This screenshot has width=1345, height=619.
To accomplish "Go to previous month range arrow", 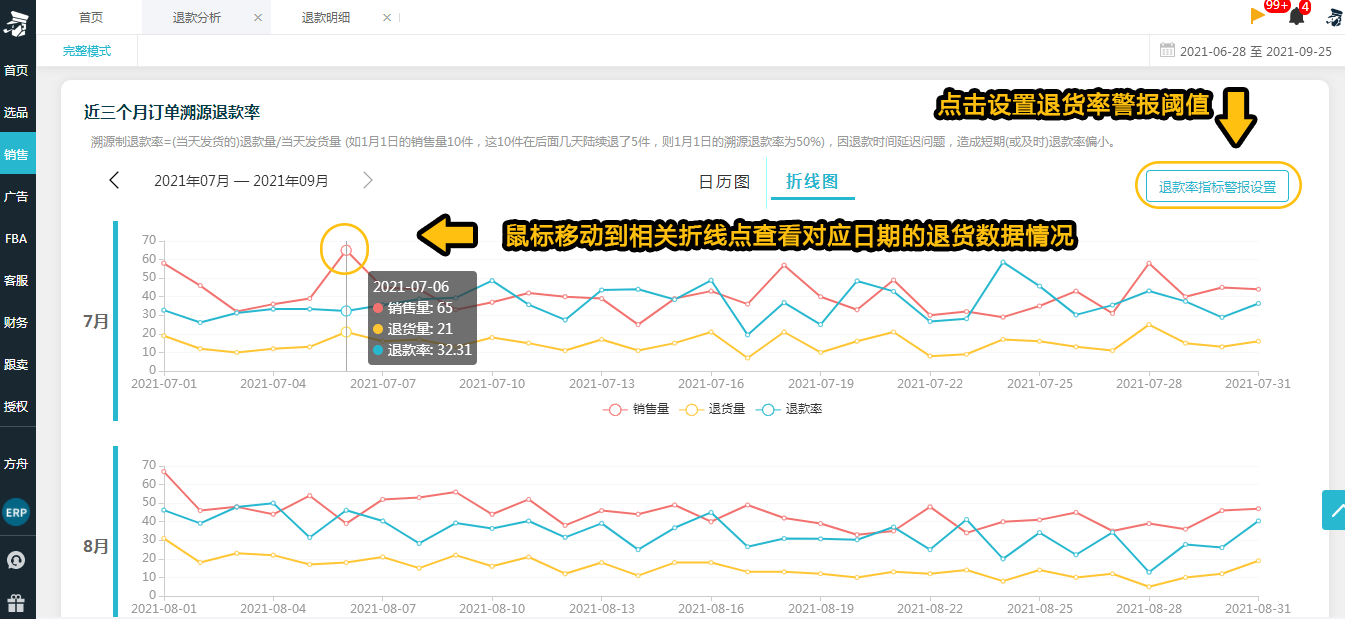I will pyautogui.click(x=114, y=181).
